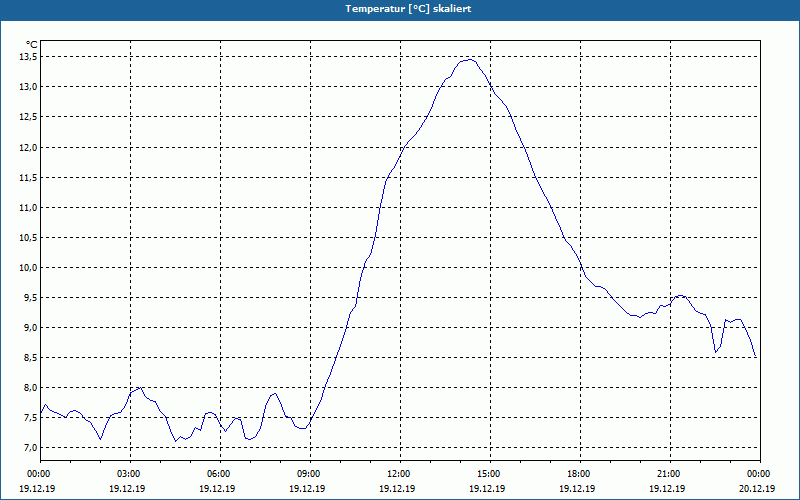Click the title 'Temperatur [°C] skaliert'
800x500 pixels.
[x=408, y=9]
